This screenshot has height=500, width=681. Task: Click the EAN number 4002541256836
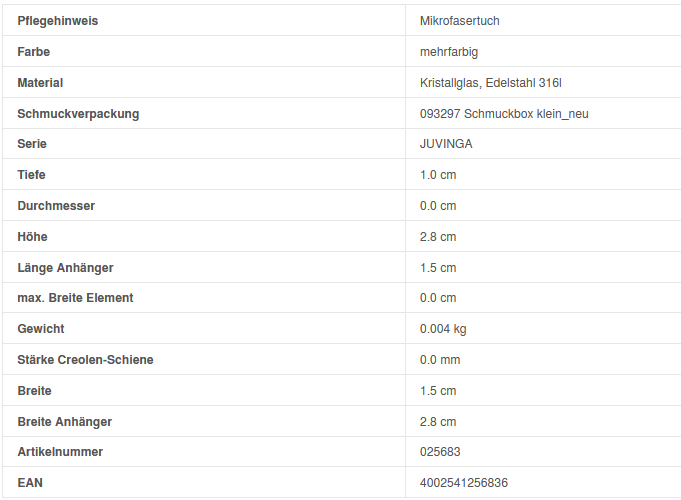tap(463, 483)
